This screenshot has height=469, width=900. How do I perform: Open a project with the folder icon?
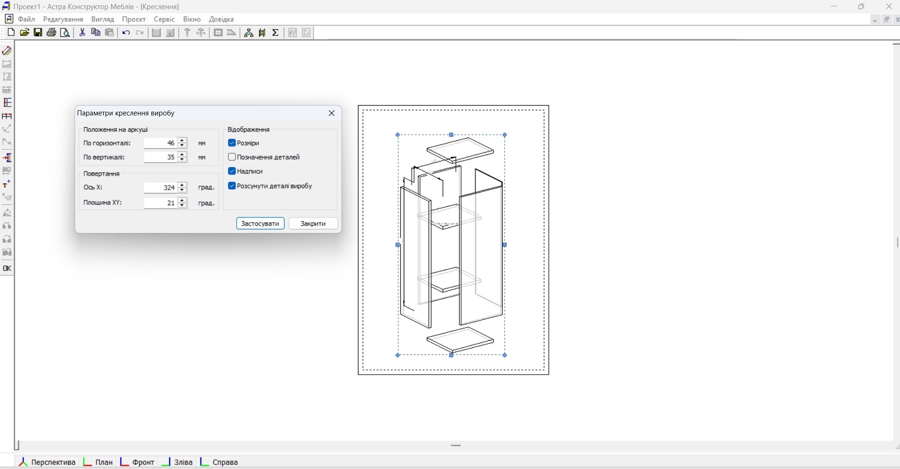coord(24,33)
